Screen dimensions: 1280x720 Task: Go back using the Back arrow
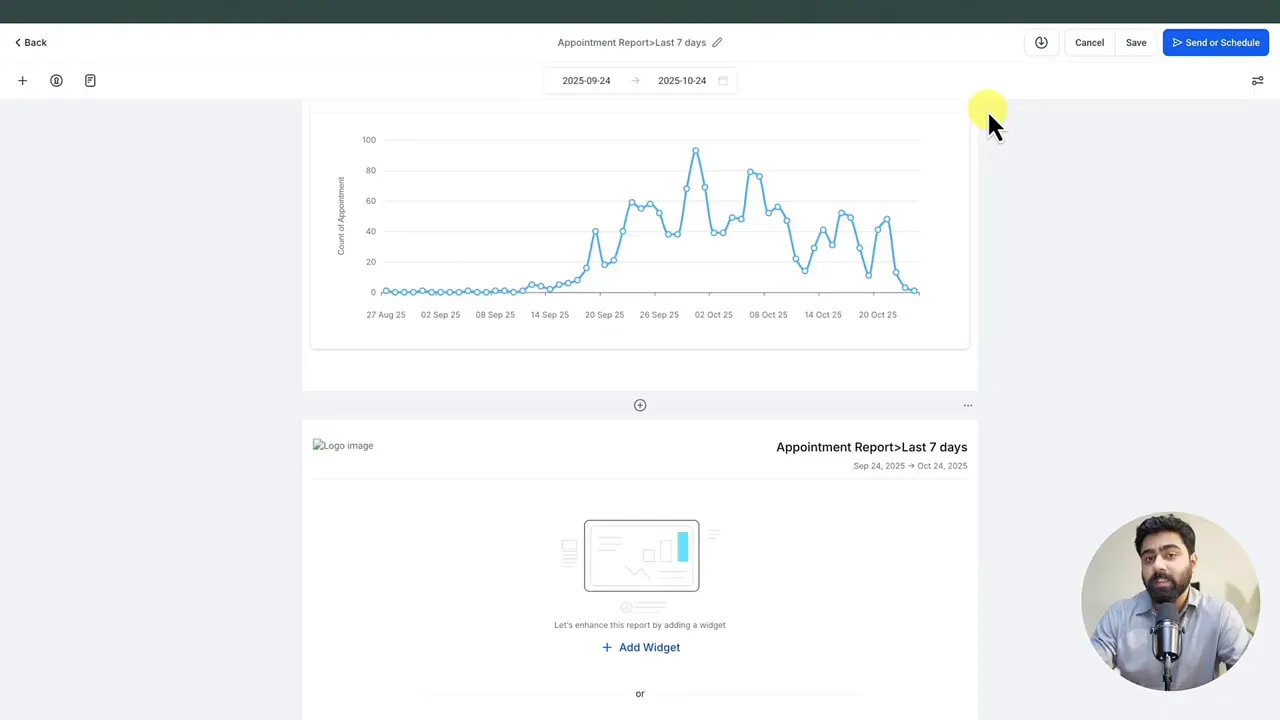tap(30, 42)
